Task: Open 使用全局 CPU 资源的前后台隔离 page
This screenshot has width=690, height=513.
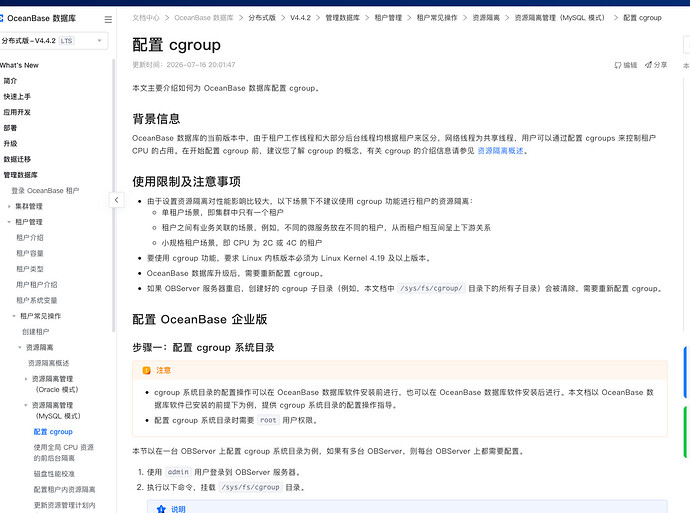Action: 64,453
